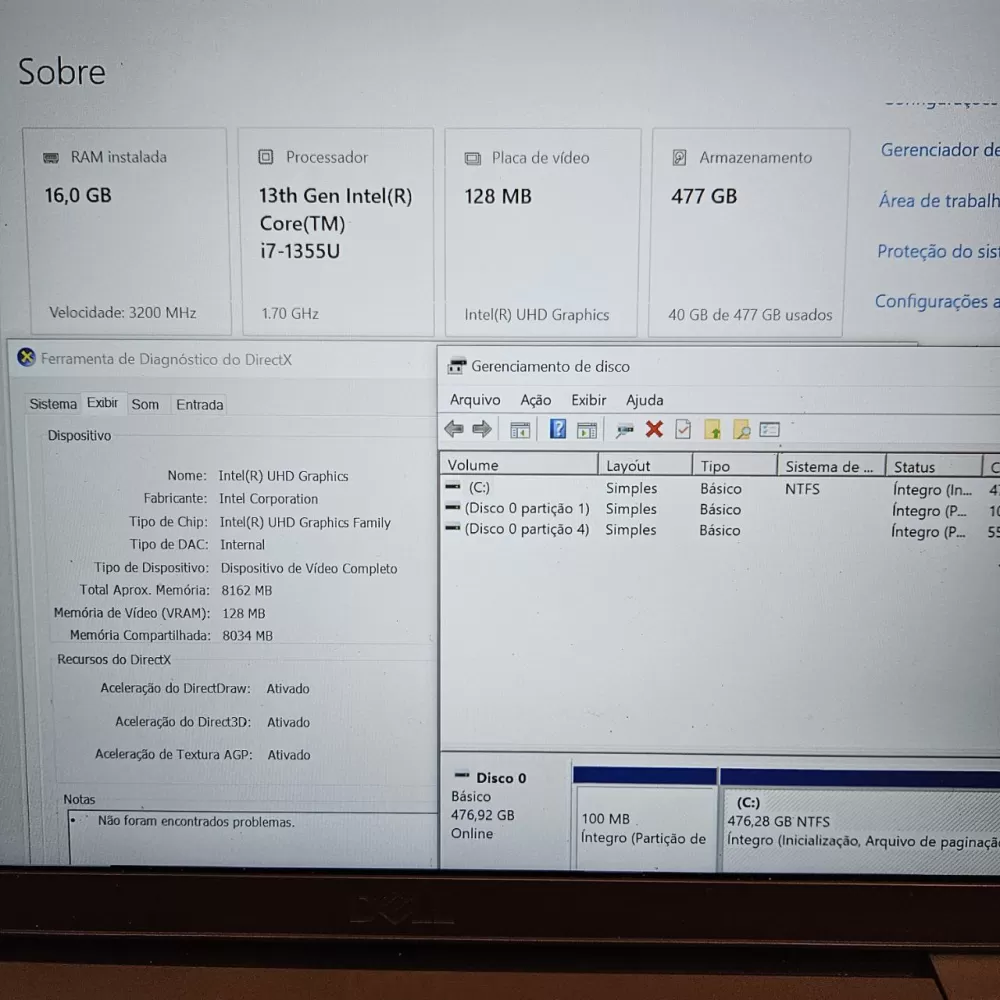Click the Armazenamento 477 GB card
Screen dimensions: 1000x1000
pos(750,233)
